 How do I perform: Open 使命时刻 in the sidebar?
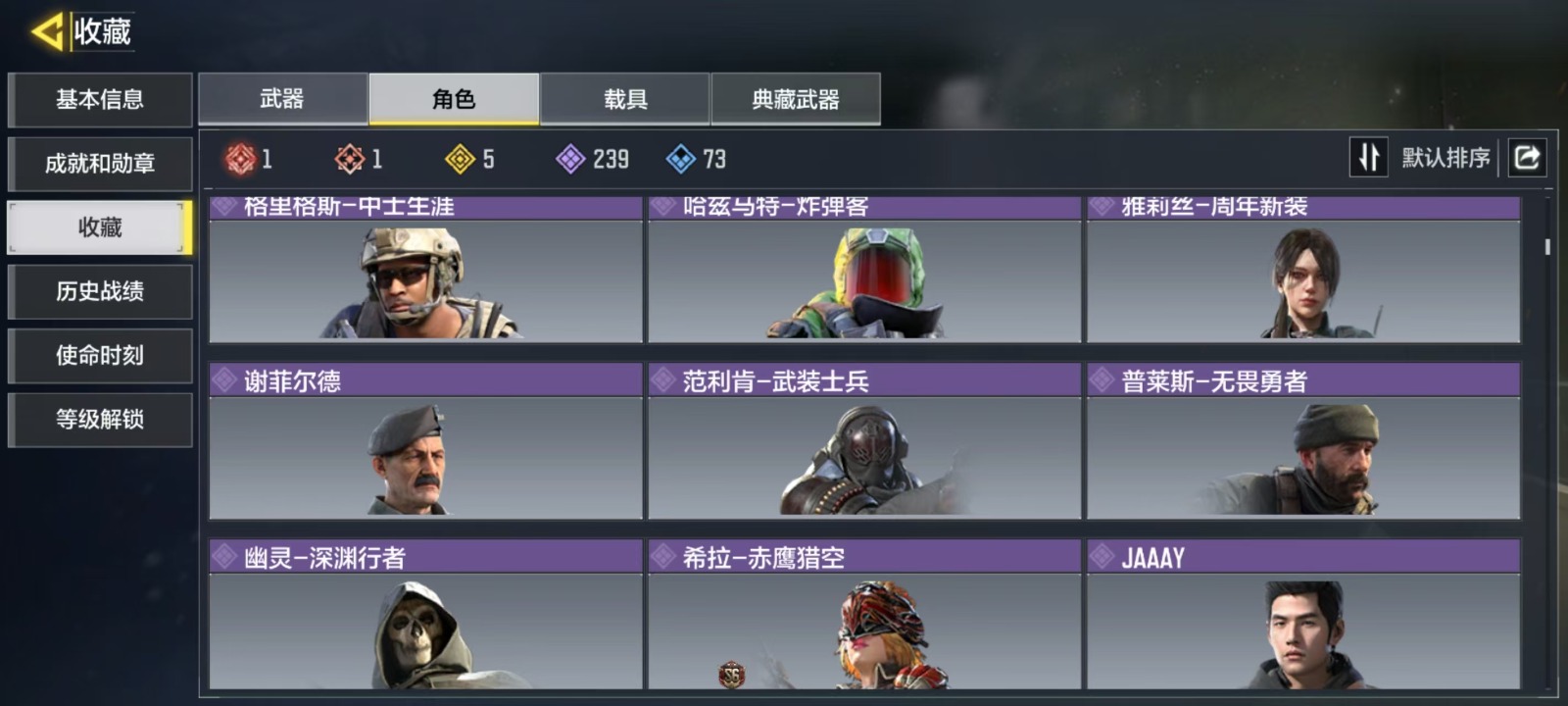[x=100, y=355]
